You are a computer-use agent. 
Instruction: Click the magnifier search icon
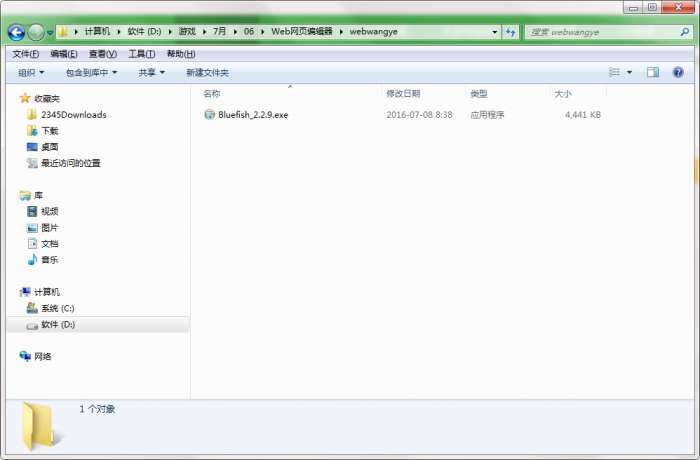tap(684, 32)
